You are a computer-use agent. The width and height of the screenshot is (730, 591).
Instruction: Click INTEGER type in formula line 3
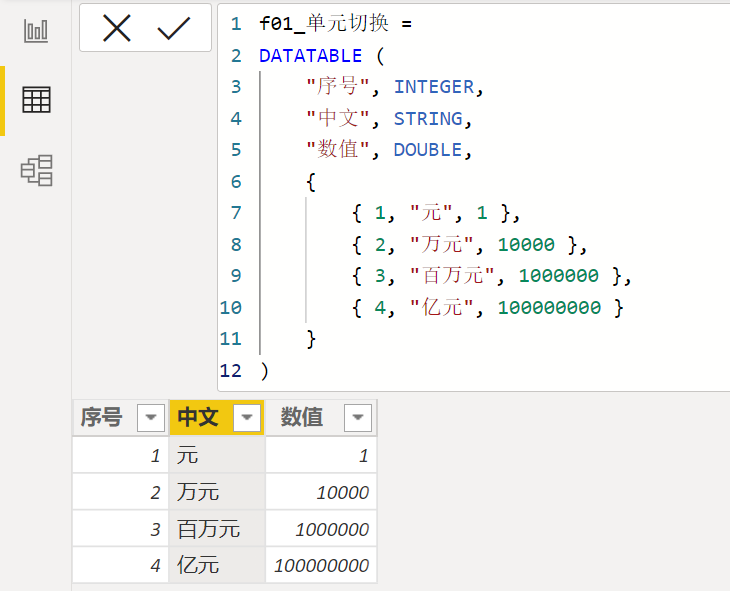click(434, 87)
